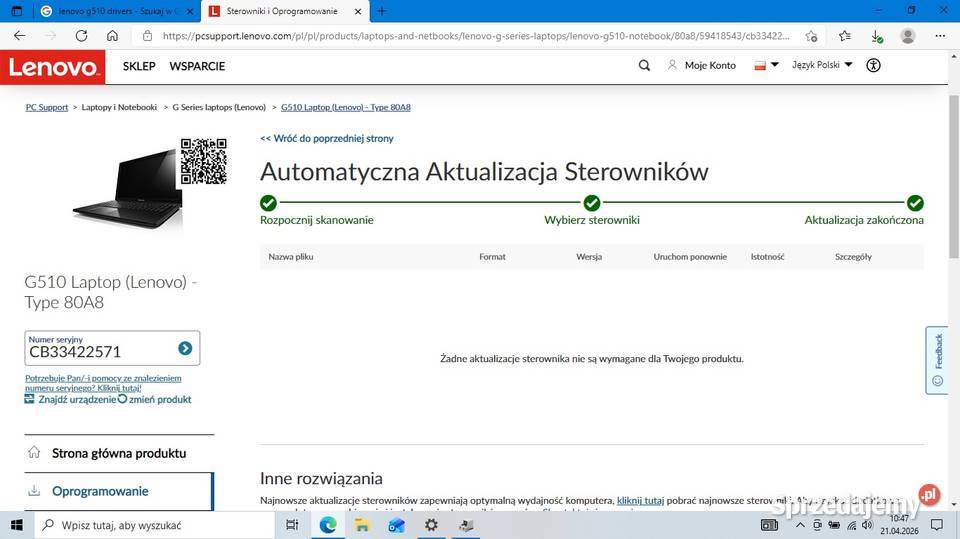Click Wróć do poprzedniej strony link

[327, 138]
